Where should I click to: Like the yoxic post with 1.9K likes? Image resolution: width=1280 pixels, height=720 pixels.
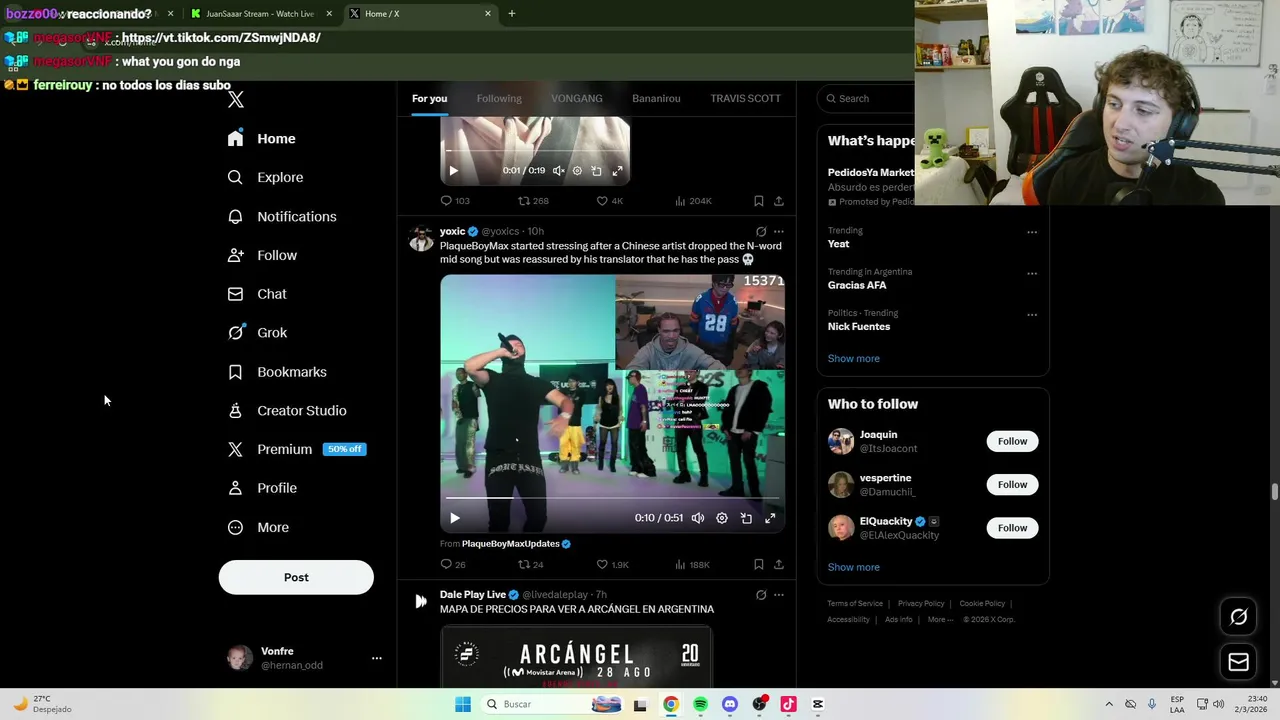613,564
